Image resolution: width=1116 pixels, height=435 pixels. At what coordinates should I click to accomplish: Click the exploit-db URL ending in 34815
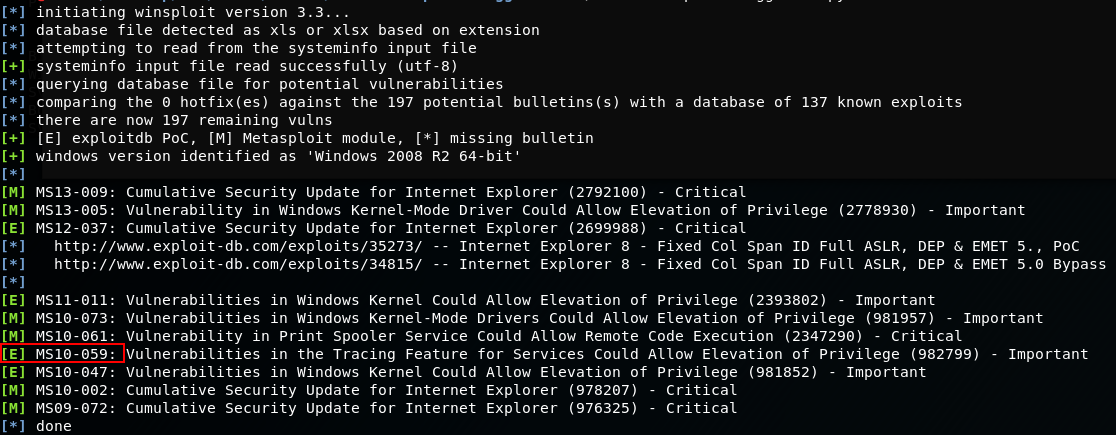point(240,264)
